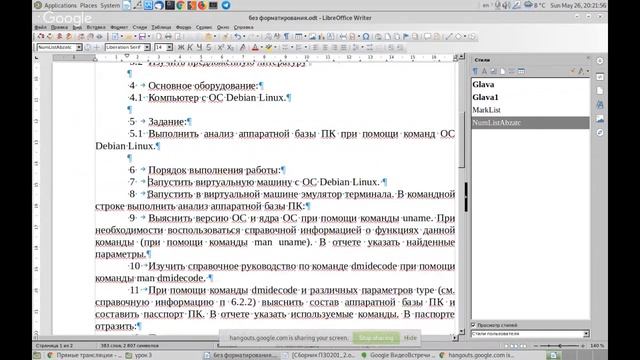Viewport: 640px width, 360px height.
Task: Activate Fill Format Mode in the Styles panel
Action: click(x=572, y=71)
